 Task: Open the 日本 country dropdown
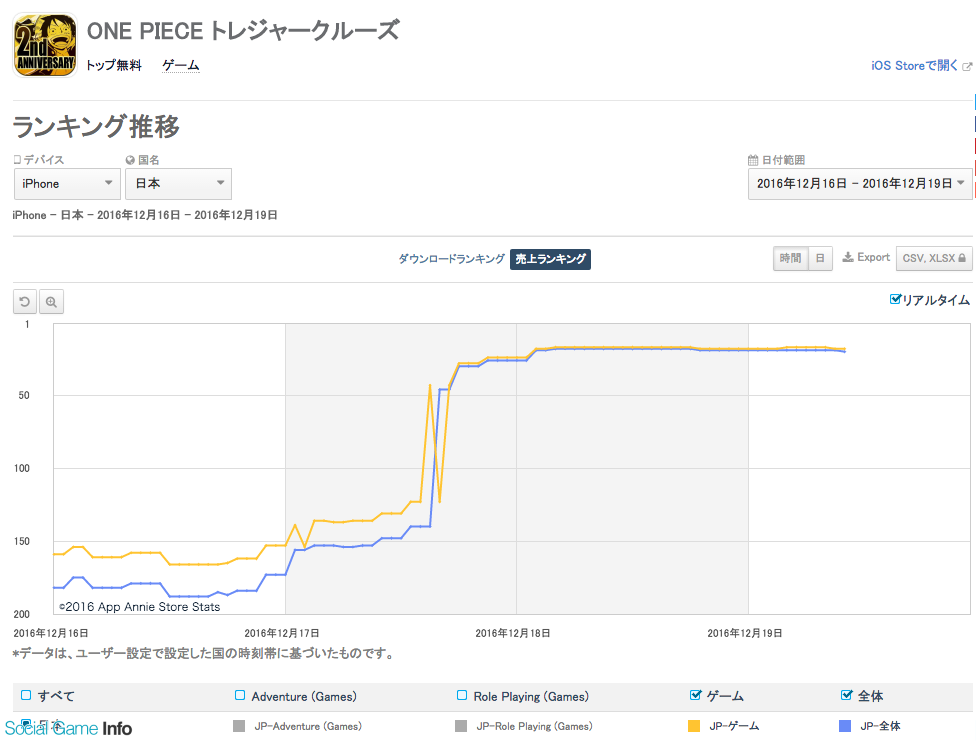point(179,184)
